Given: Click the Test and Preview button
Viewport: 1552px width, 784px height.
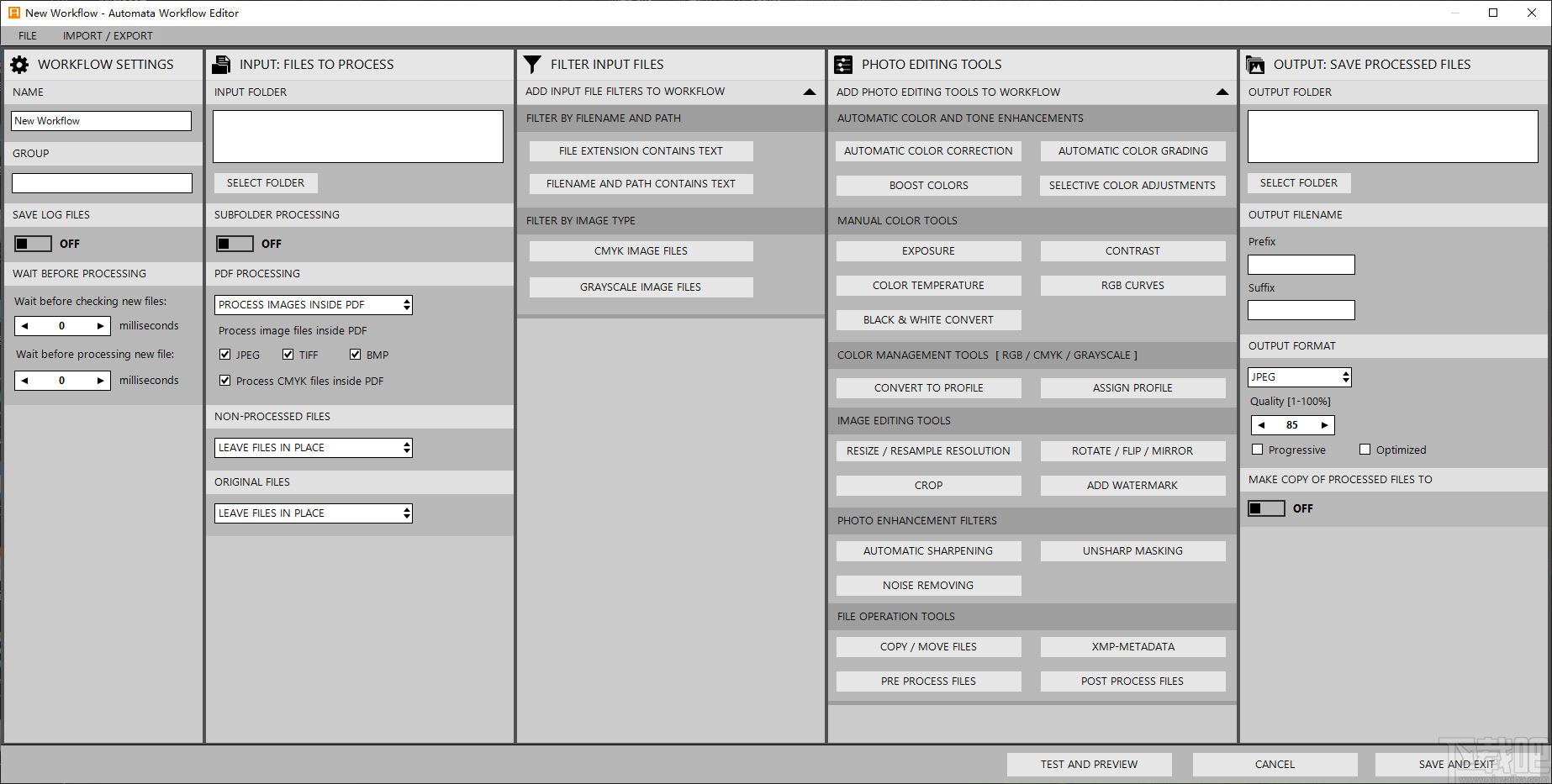Looking at the screenshot, I should (1089, 764).
